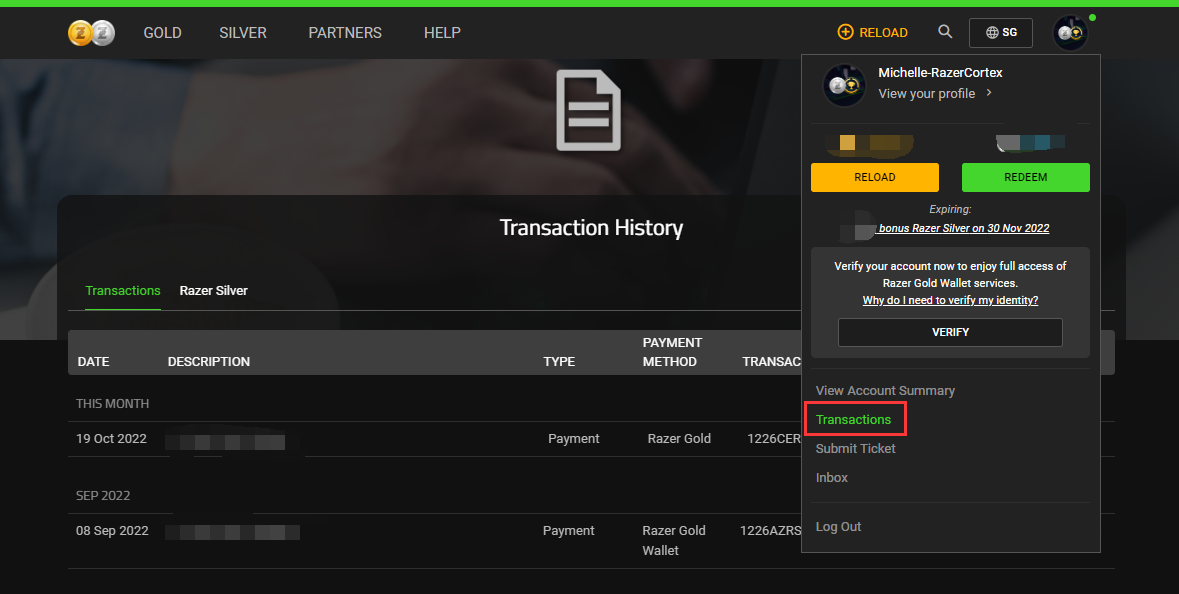Click Razer Gold Wallet payment method cell
The width and height of the screenshot is (1179, 594).
click(674, 541)
